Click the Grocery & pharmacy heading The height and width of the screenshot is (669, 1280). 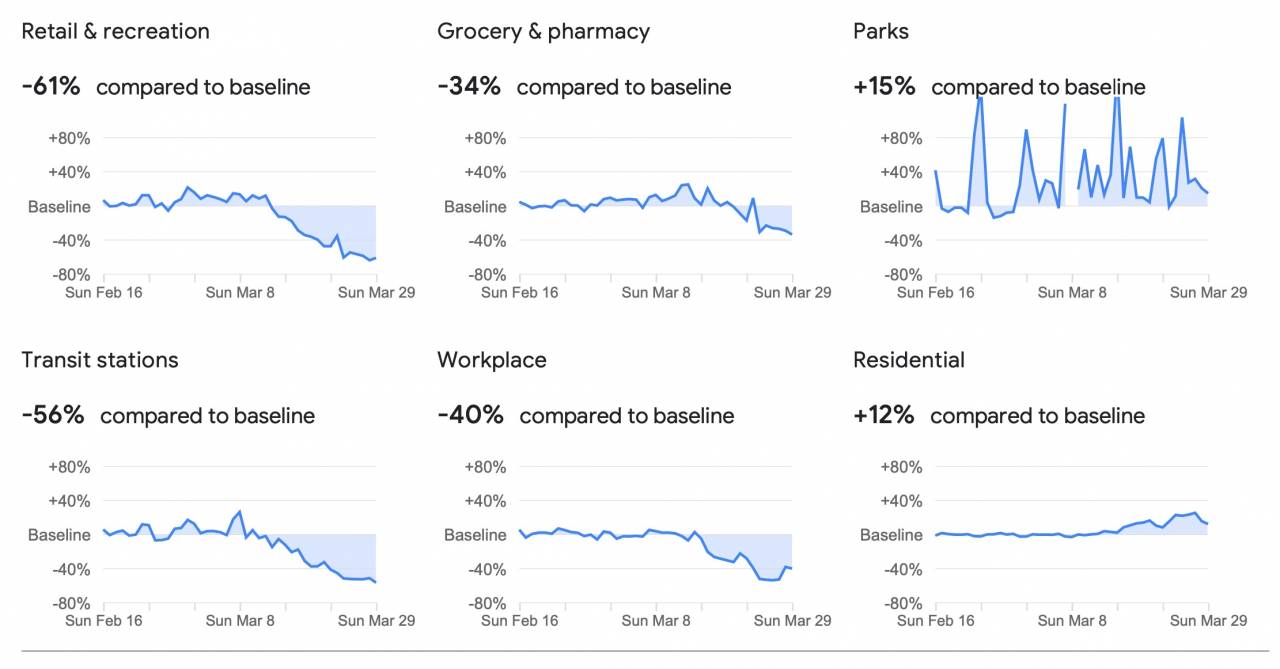click(543, 32)
